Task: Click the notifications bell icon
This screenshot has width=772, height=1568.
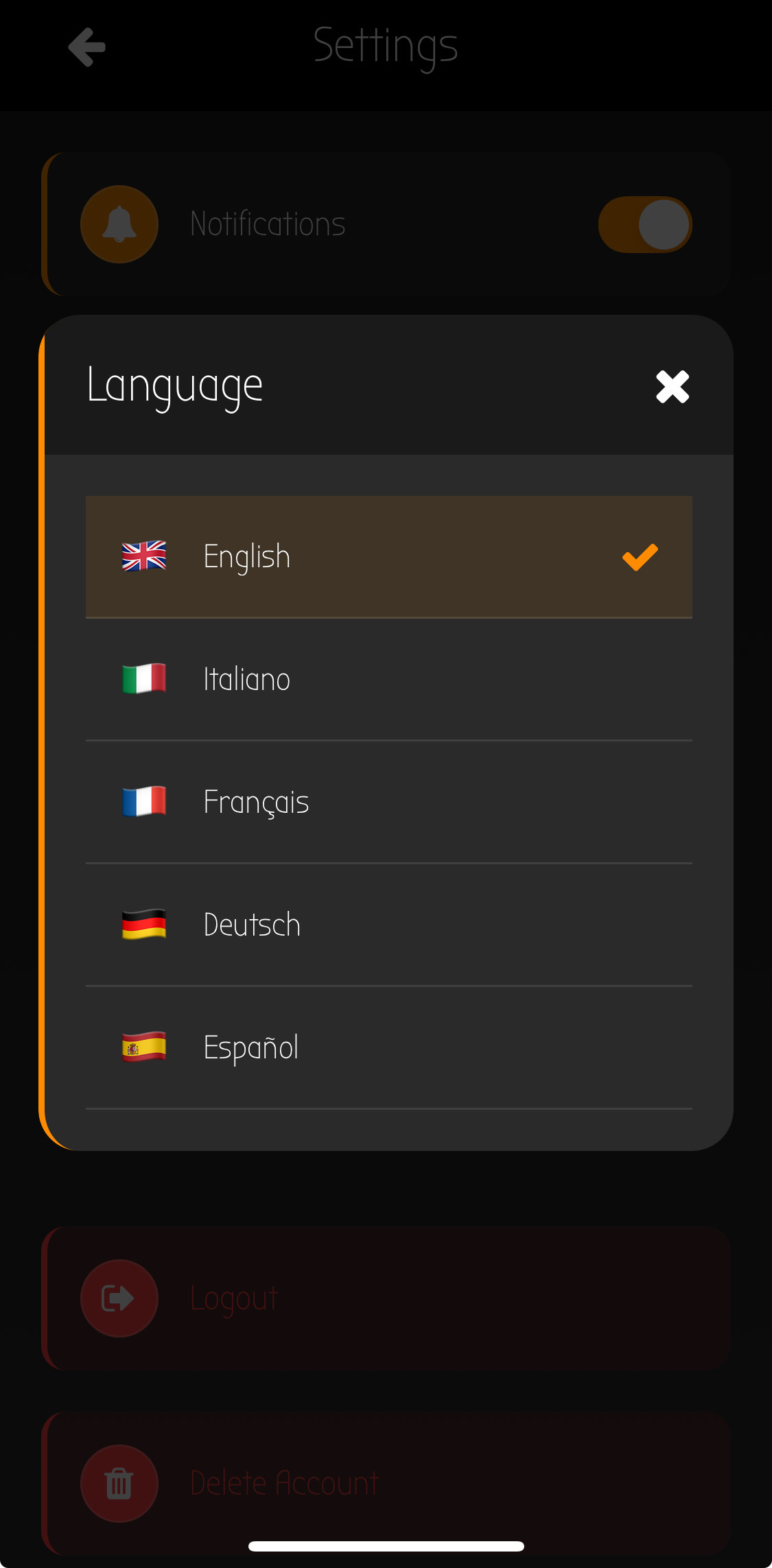Action: coord(119,224)
